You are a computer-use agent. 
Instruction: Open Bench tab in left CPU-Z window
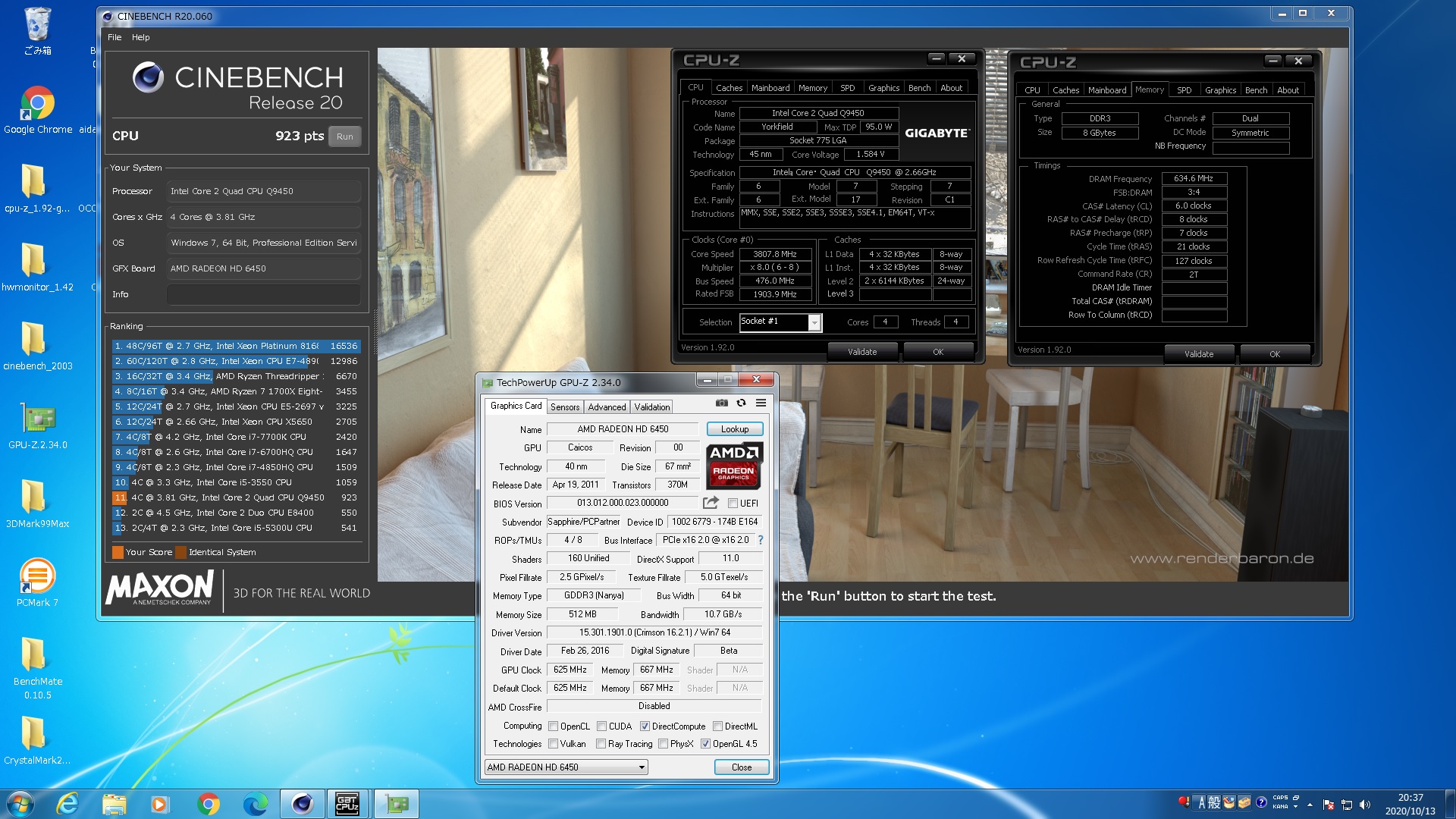(919, 88)
